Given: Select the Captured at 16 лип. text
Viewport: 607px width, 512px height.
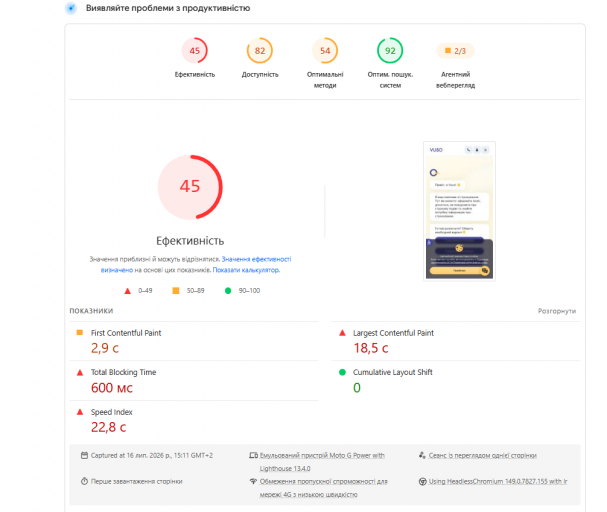Looking at the screenshot, I should click(x=152, y=455).
